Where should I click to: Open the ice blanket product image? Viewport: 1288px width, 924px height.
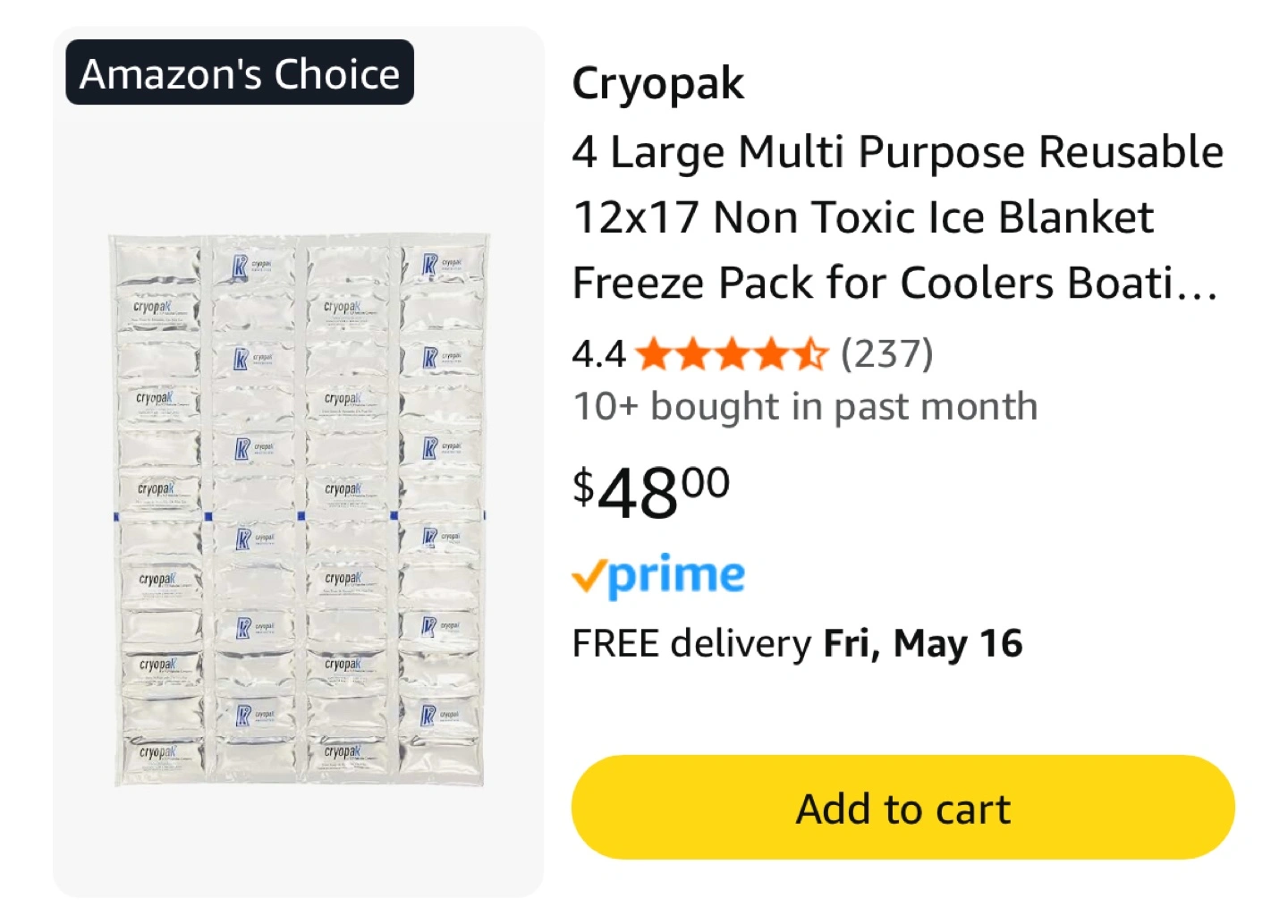point(299,510)
